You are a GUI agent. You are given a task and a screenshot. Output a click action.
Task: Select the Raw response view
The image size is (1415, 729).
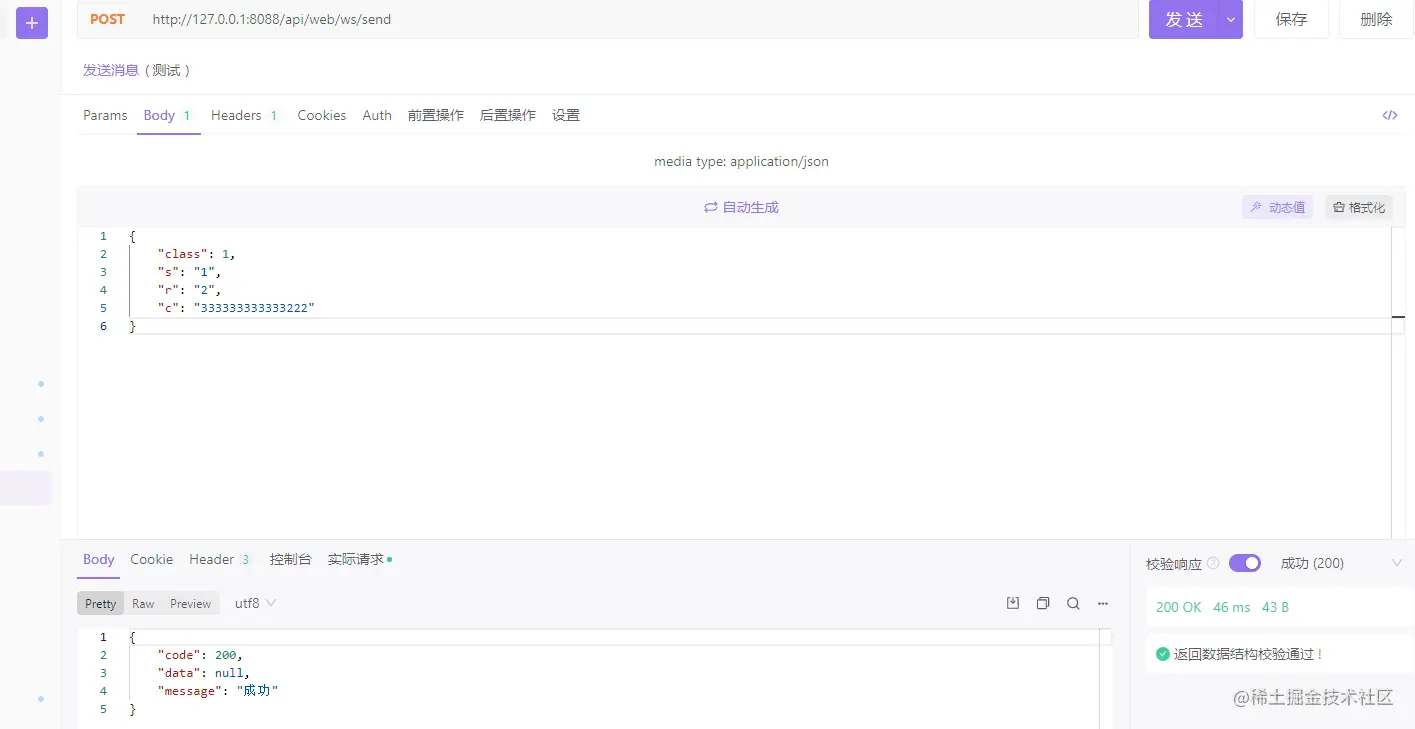(142, 603)
